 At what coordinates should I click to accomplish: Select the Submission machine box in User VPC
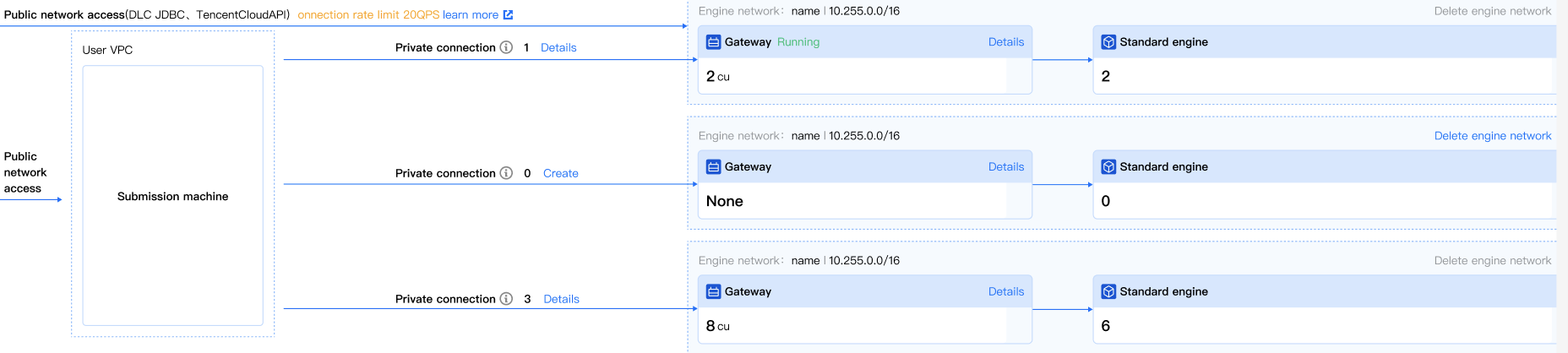[x=172, y=196]
